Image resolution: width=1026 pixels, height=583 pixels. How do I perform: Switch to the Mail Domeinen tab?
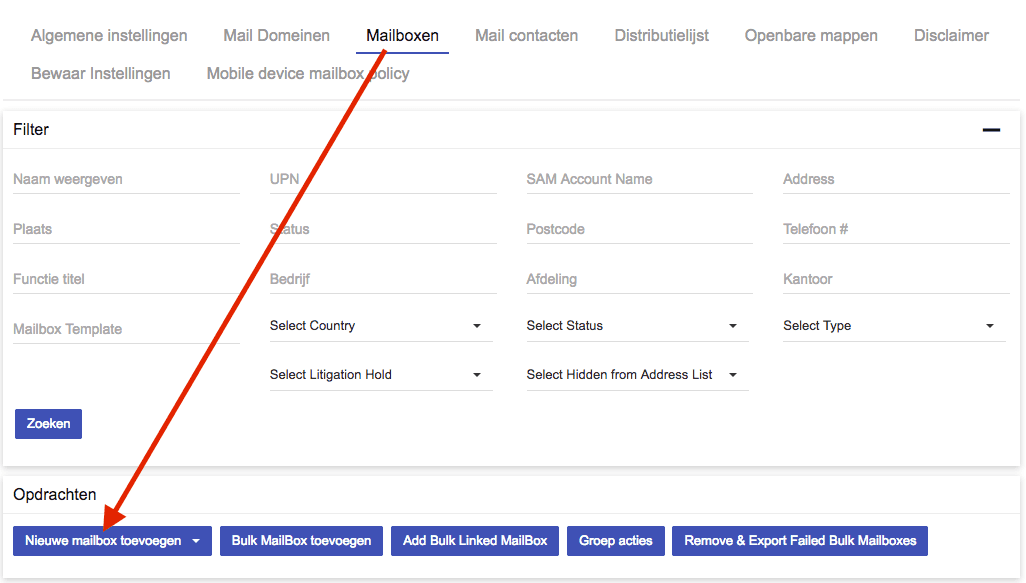276,35
